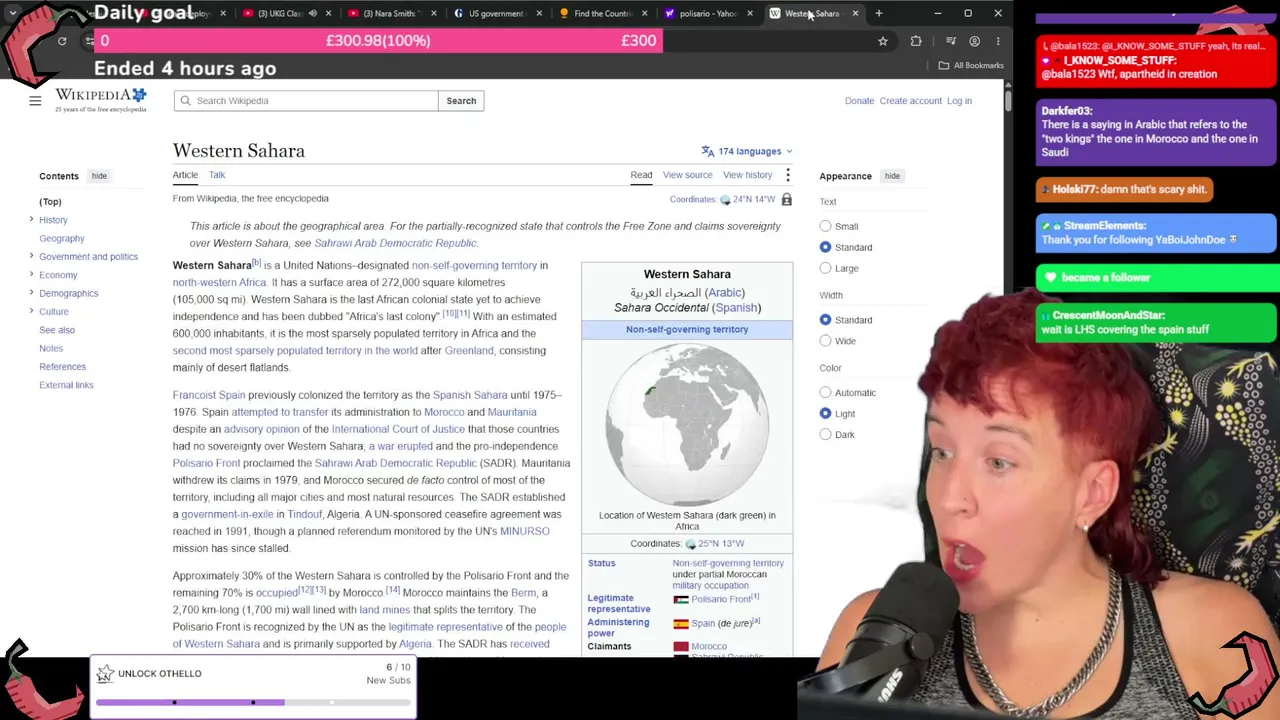Expand the Demographics section in Contents
The height and width of the screenshot is (720, 1280).
click(31, 293)
